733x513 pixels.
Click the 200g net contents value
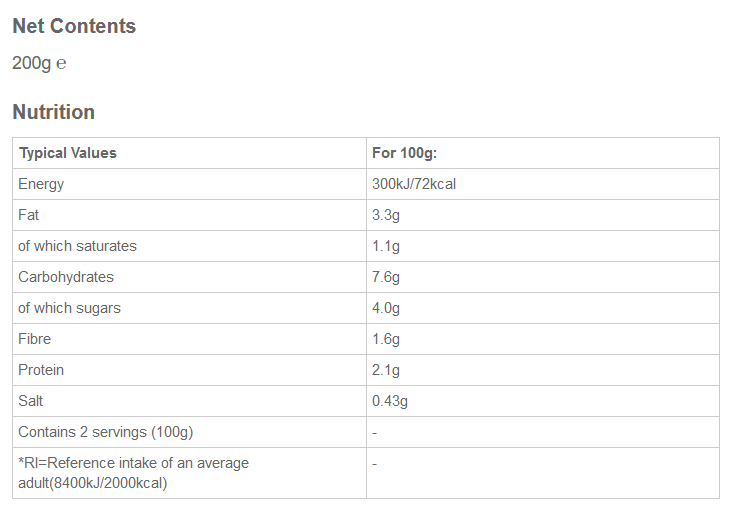(x=32, y=63)
